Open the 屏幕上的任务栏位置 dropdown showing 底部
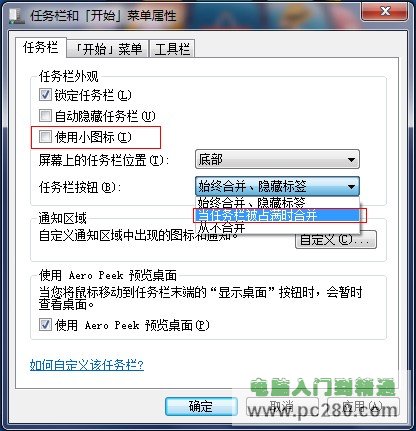The width and height of the screenshot is (416, 431). 277,159
